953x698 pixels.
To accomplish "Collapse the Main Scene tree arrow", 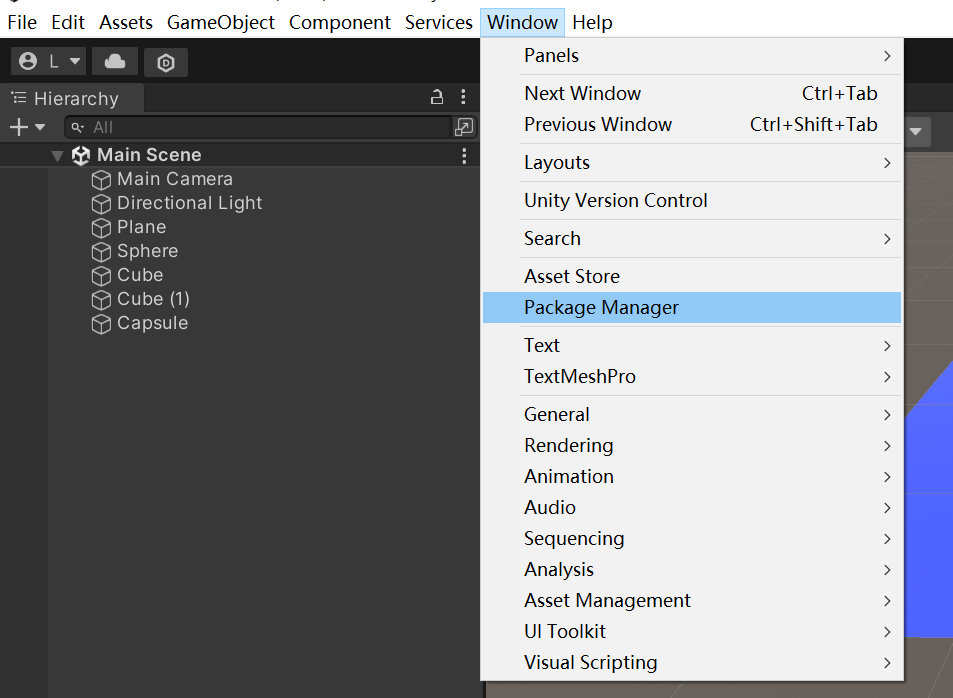I will [x=58, y=156].
